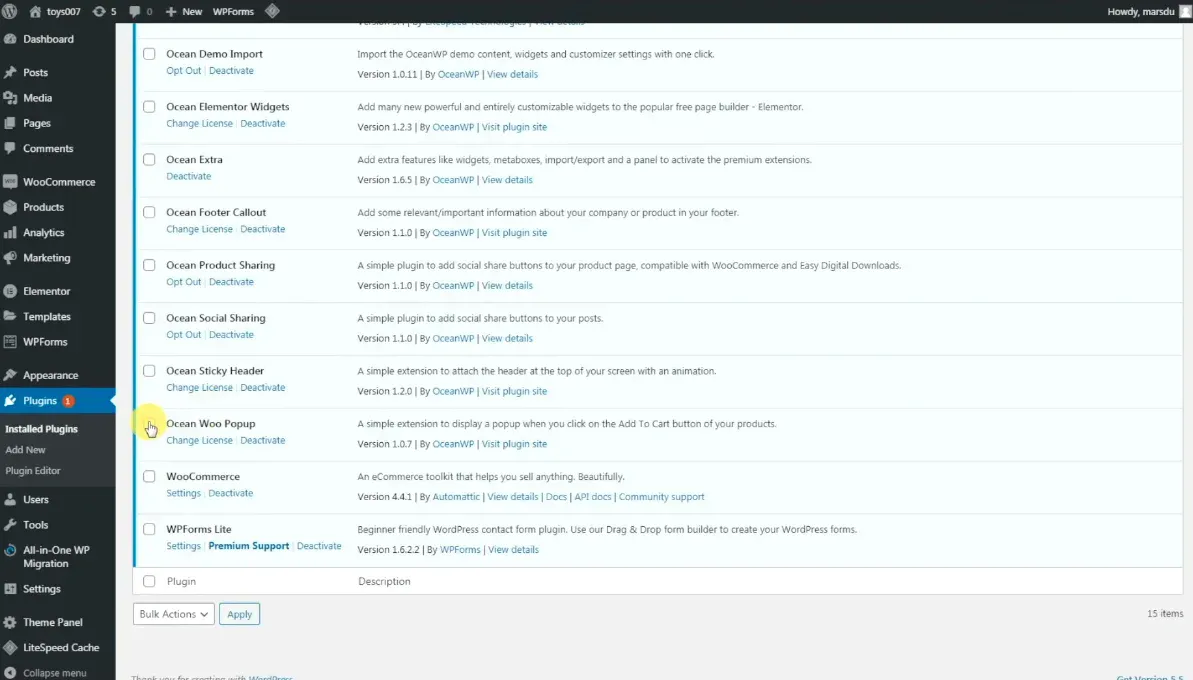The height and width of the screenshot is (680, 1193).
Task: Click the Elementor icon in sidebar
Action: click(x=10, y=291)
